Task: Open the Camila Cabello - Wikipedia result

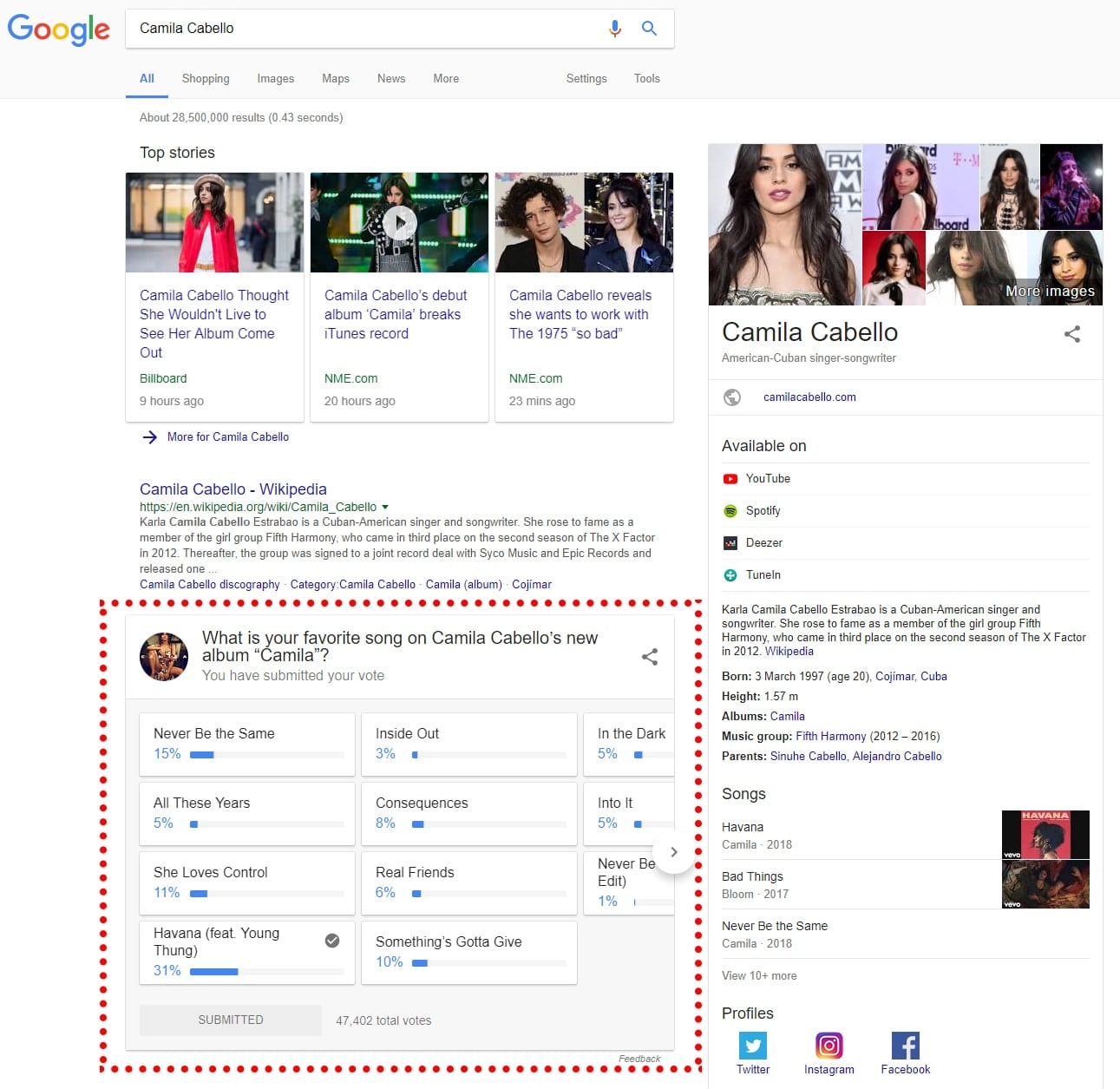Action: pos(233,489)
